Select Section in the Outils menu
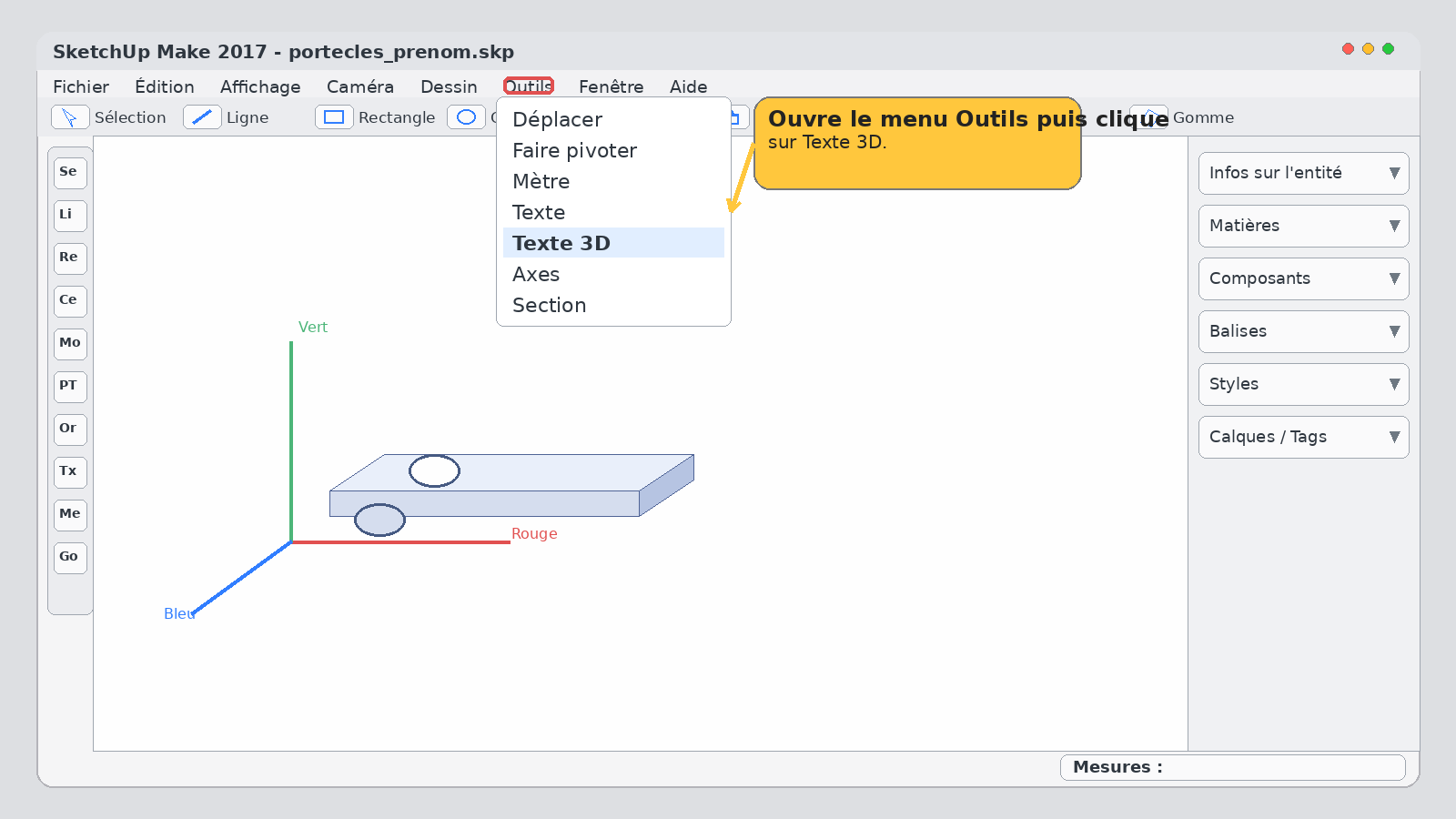The height and width of the screenshot is (819, 1456). point(613,305)
